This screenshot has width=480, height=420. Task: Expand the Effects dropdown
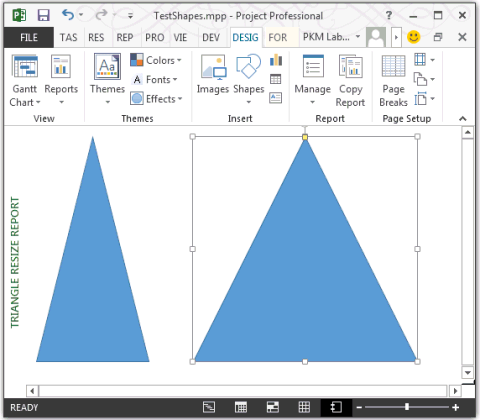pyautogui.click(x=157, y=99)
